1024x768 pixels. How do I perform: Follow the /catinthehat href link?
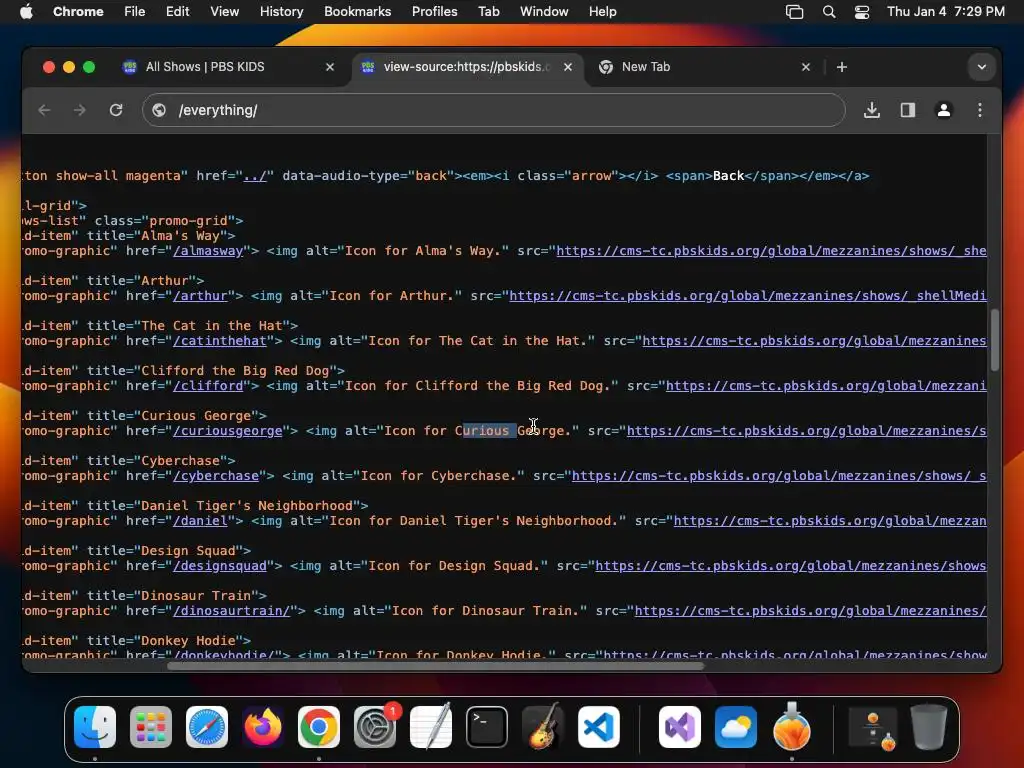[x=220, y=342]
